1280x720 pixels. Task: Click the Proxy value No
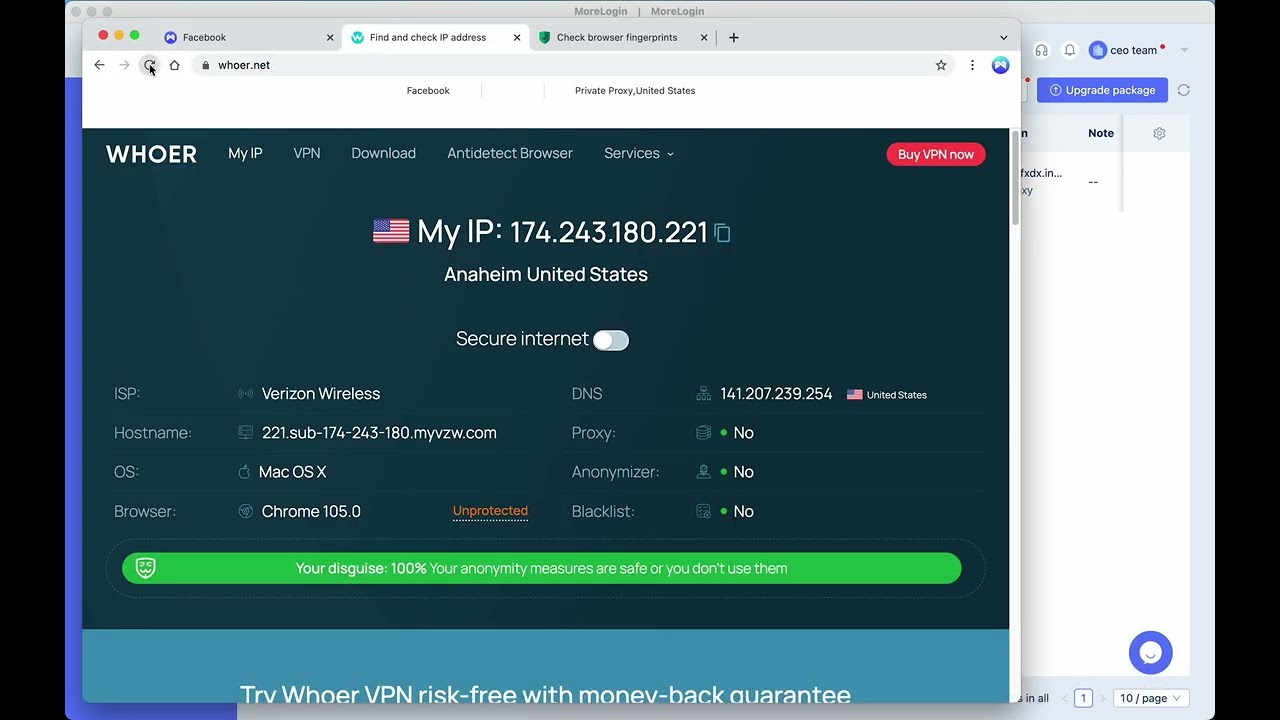tap(743, 433)
